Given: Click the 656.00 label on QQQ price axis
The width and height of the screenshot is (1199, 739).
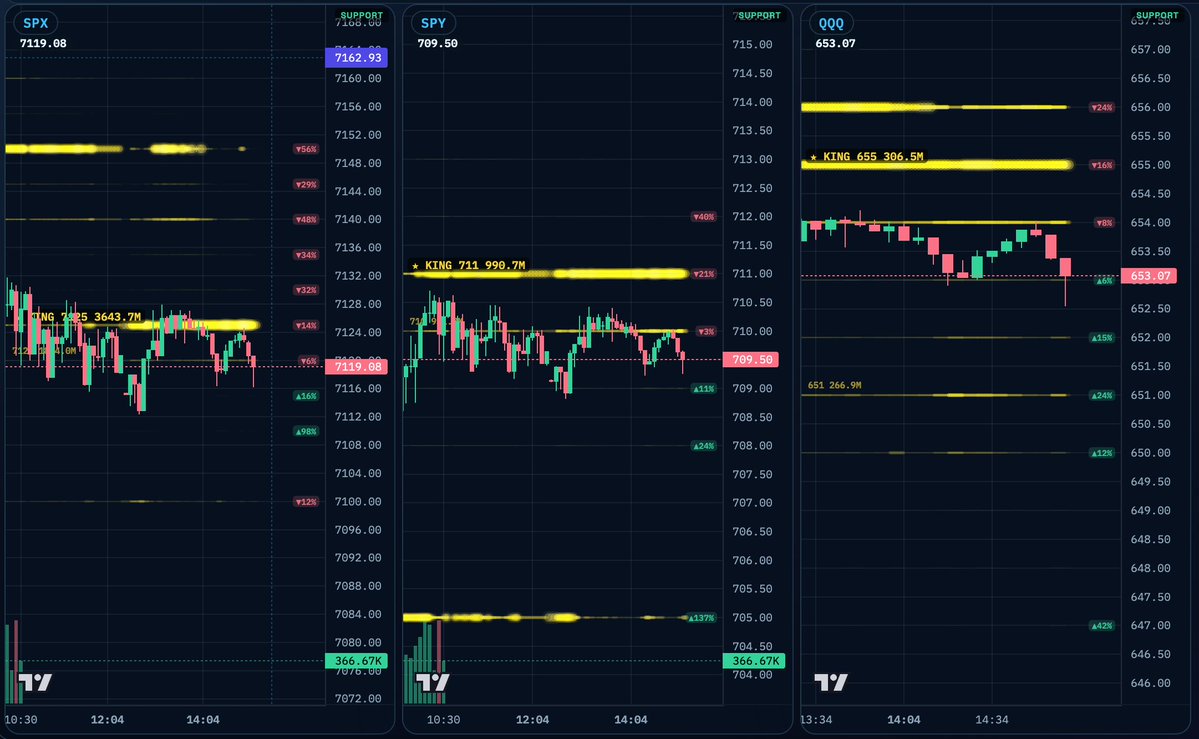Looking at the screenshot, I should 1150,107.
